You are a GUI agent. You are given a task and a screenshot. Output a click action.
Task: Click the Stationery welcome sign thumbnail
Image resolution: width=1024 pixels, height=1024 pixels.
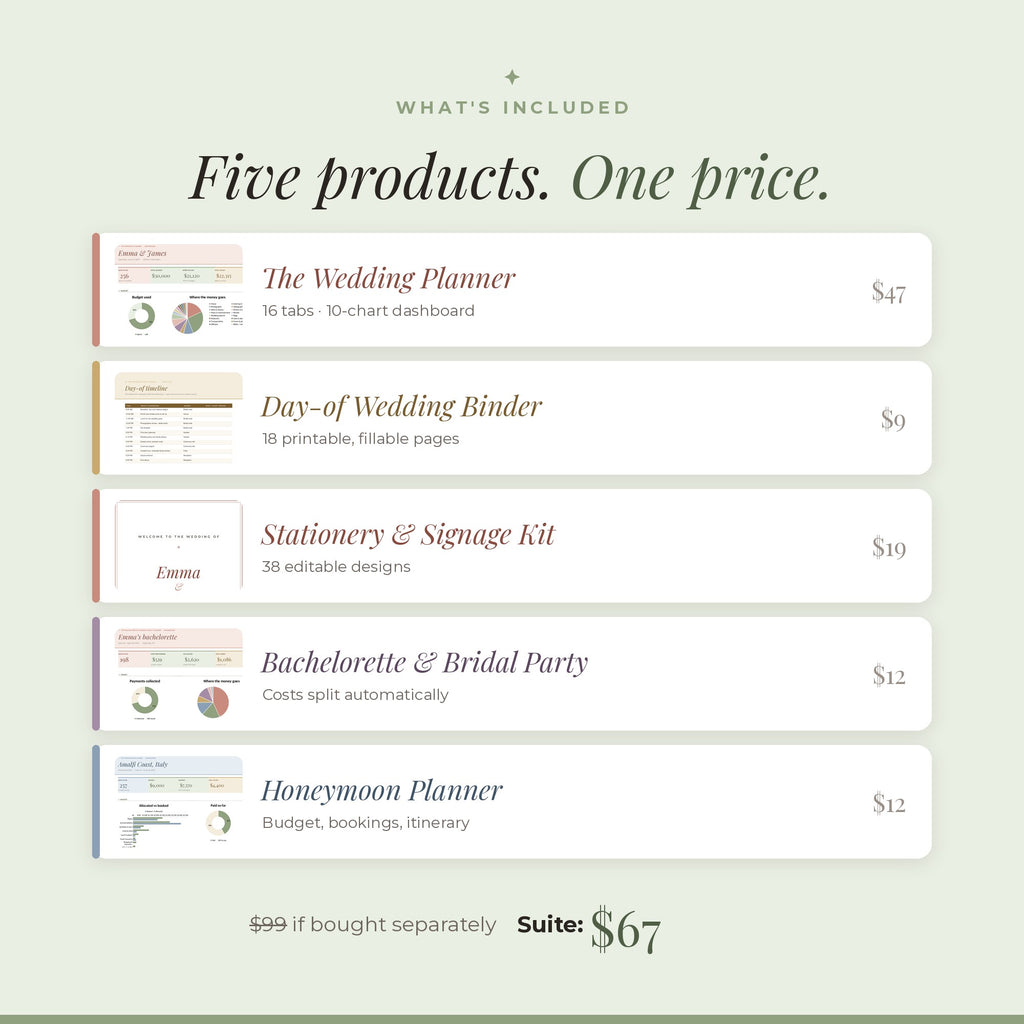[179, 546]
